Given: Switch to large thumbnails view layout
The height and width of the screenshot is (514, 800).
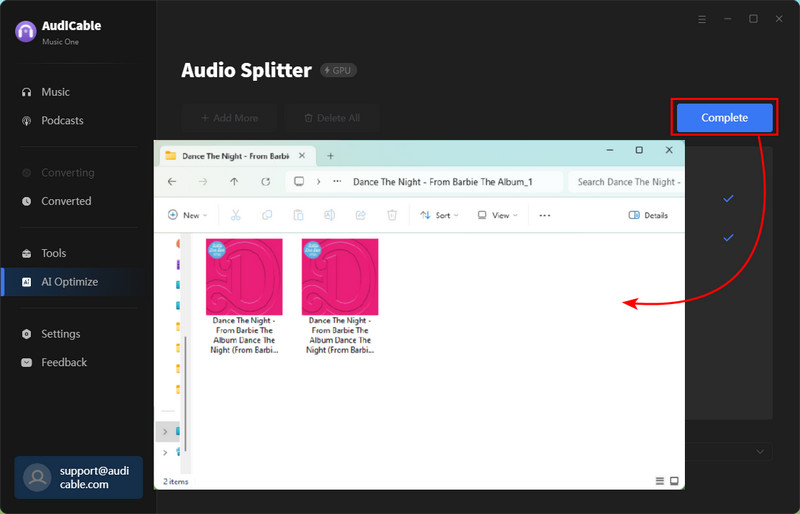Looking at the screenshot, I should tap(674, 481).
